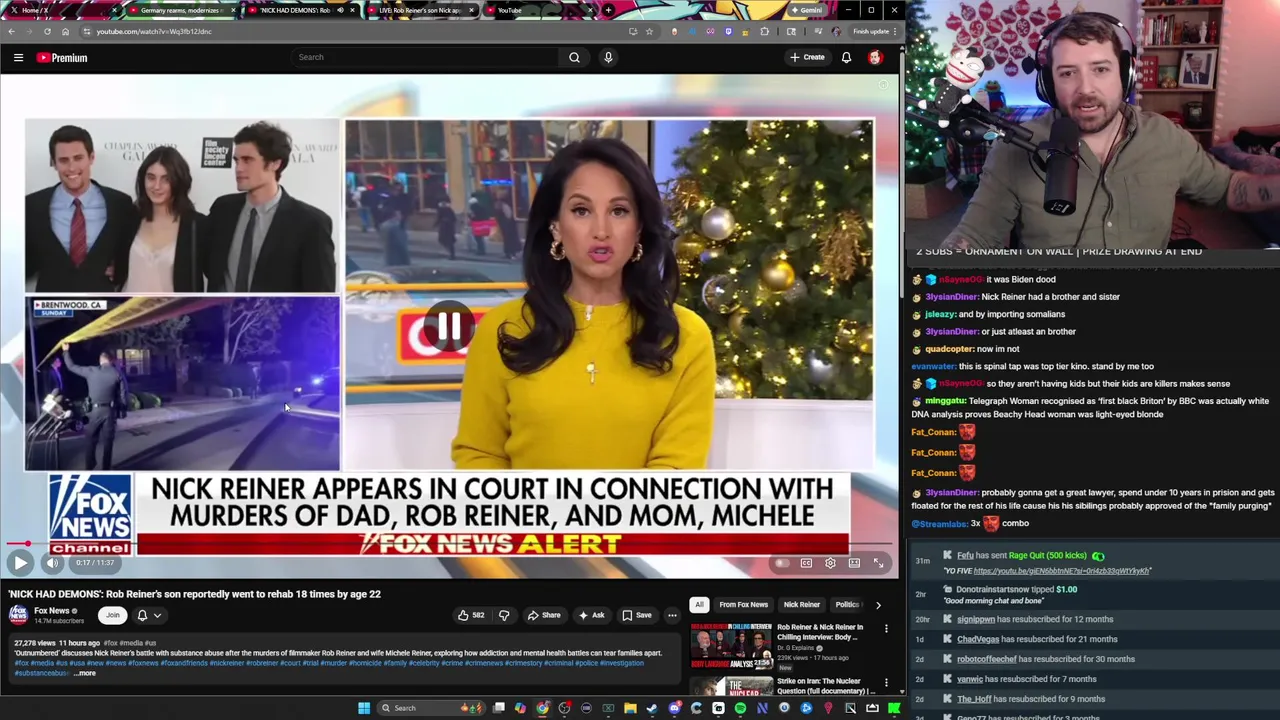Reload the page
This screenshot has width=1280, height=720.
(x=47, y=31)
